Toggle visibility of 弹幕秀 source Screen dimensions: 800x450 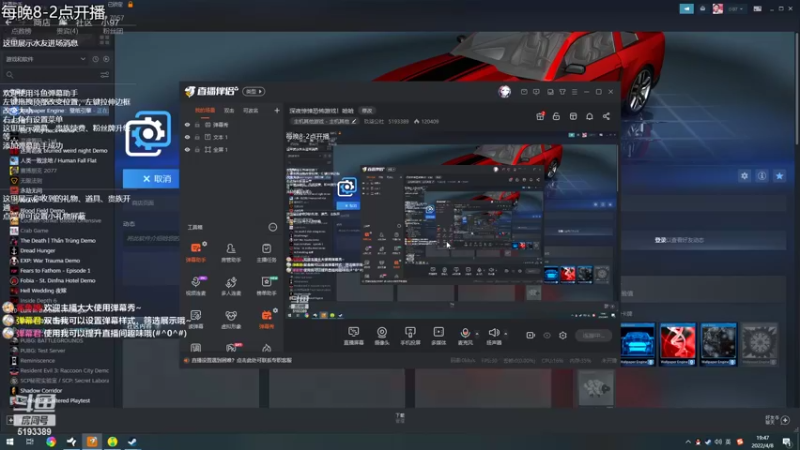187,124
